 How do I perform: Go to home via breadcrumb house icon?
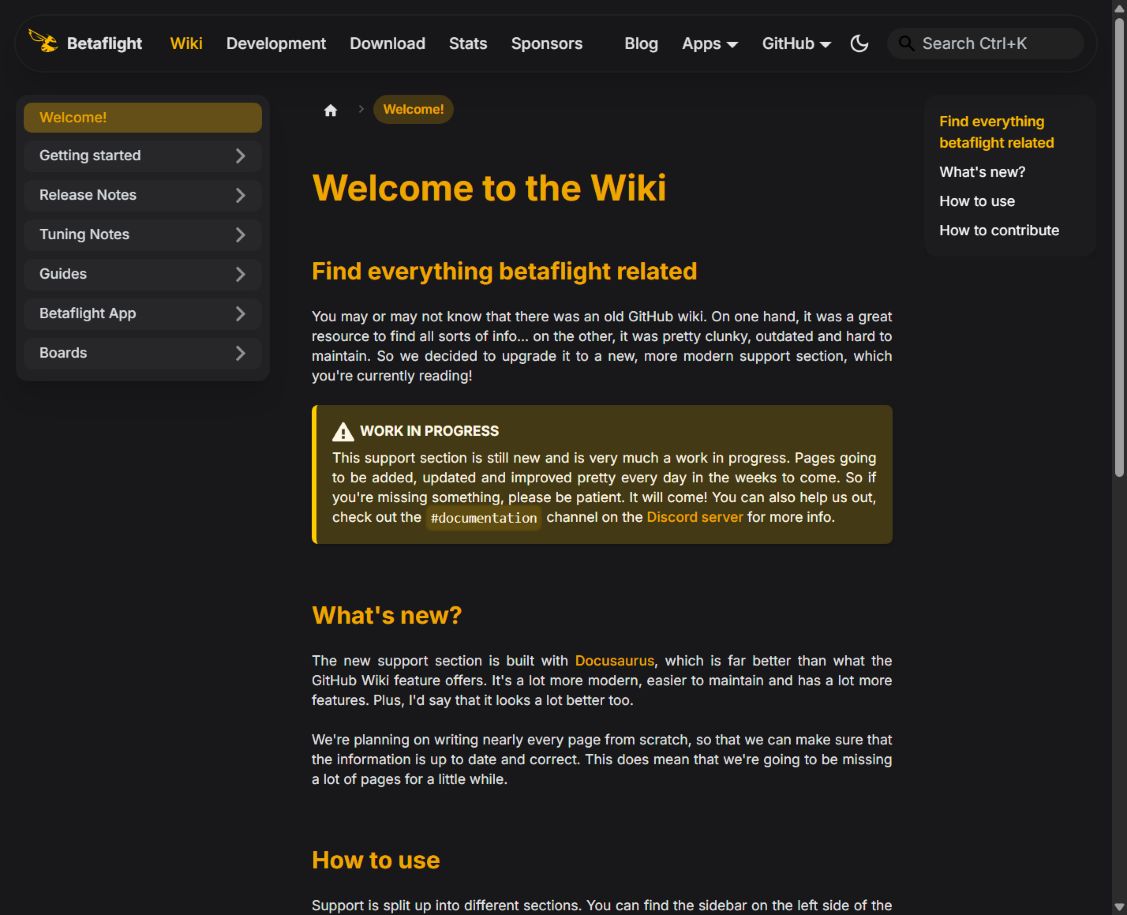pos(331,110)
